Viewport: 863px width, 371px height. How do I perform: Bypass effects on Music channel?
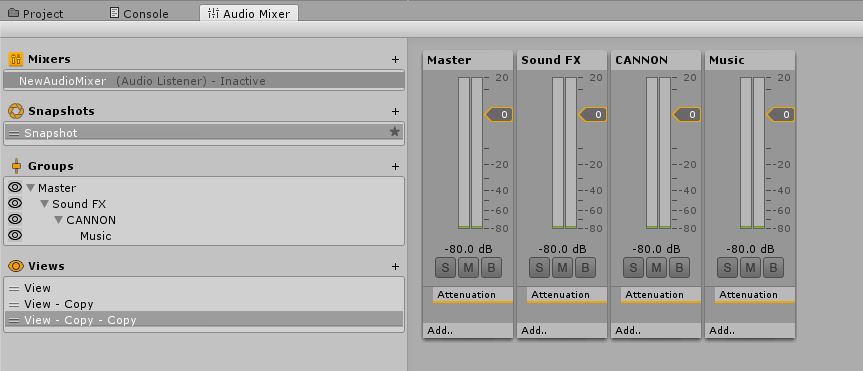(x=773, y=268)
